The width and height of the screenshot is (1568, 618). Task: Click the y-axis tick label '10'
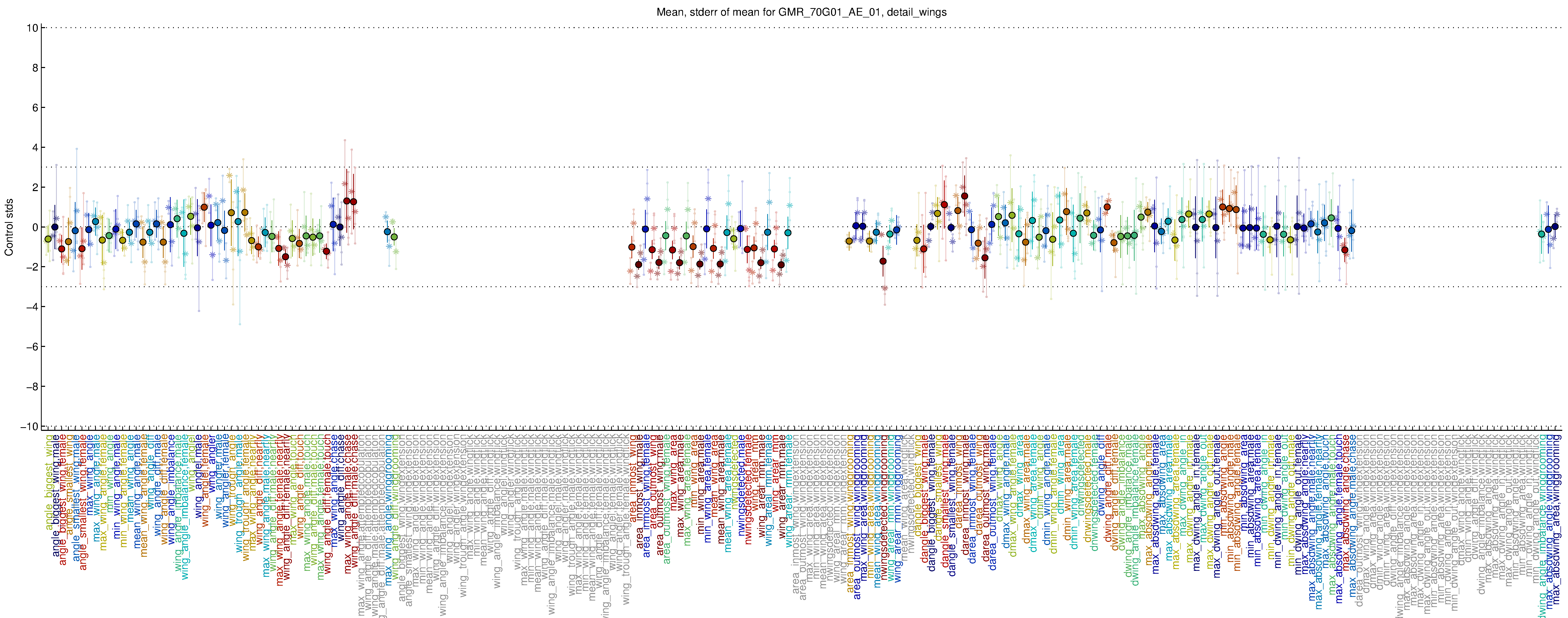(x=33, y=28)
